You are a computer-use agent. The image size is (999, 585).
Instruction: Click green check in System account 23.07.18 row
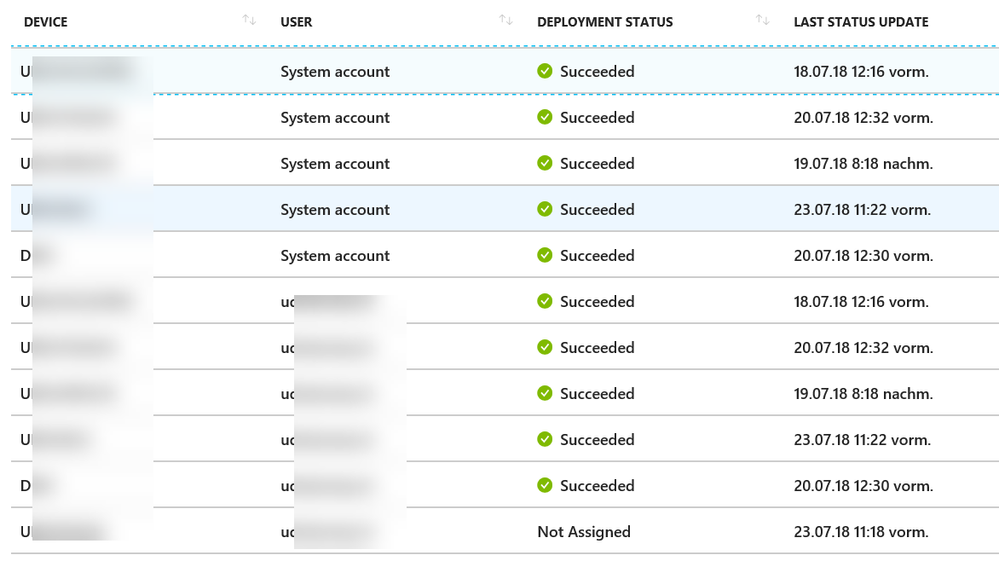click(x=545, y=209)
